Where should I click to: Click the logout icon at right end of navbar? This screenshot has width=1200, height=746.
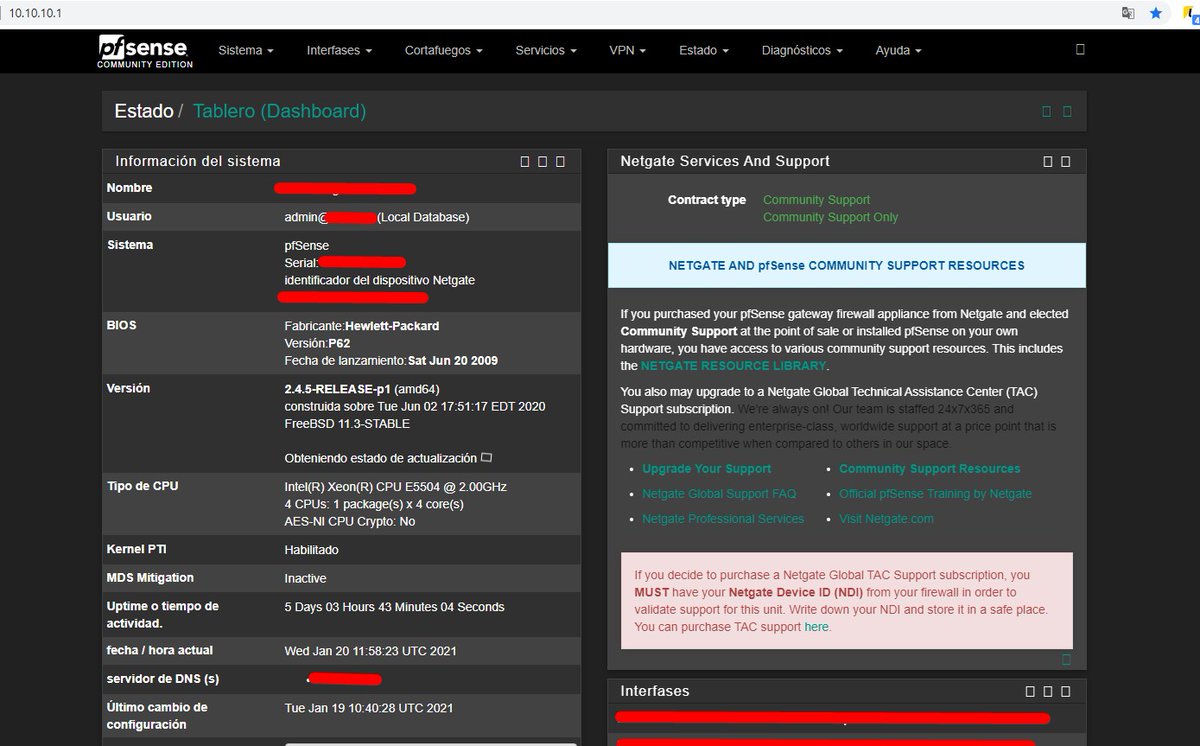tap(1079, 49)
